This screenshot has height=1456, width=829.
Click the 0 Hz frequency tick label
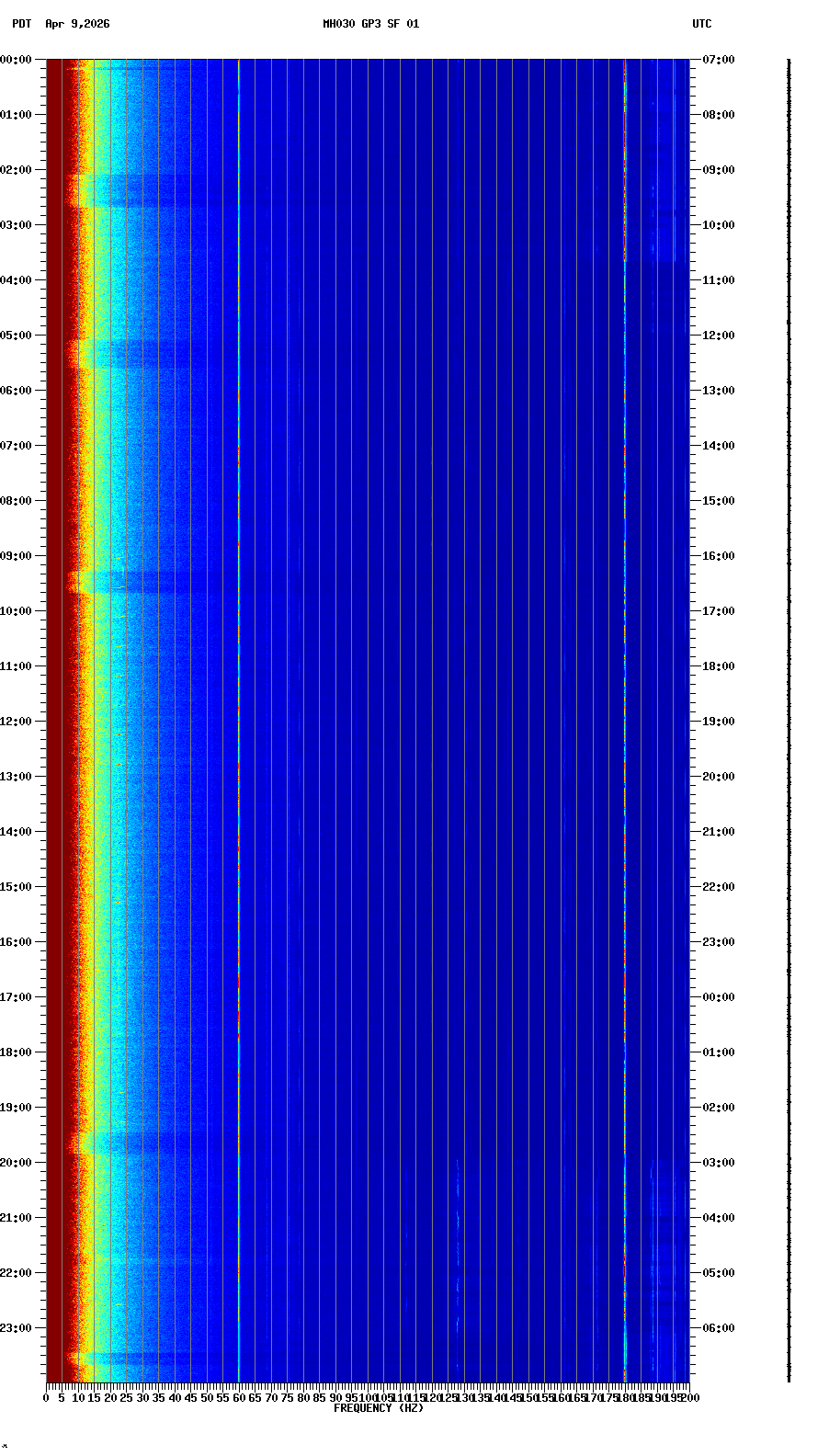coord(46,1398)
